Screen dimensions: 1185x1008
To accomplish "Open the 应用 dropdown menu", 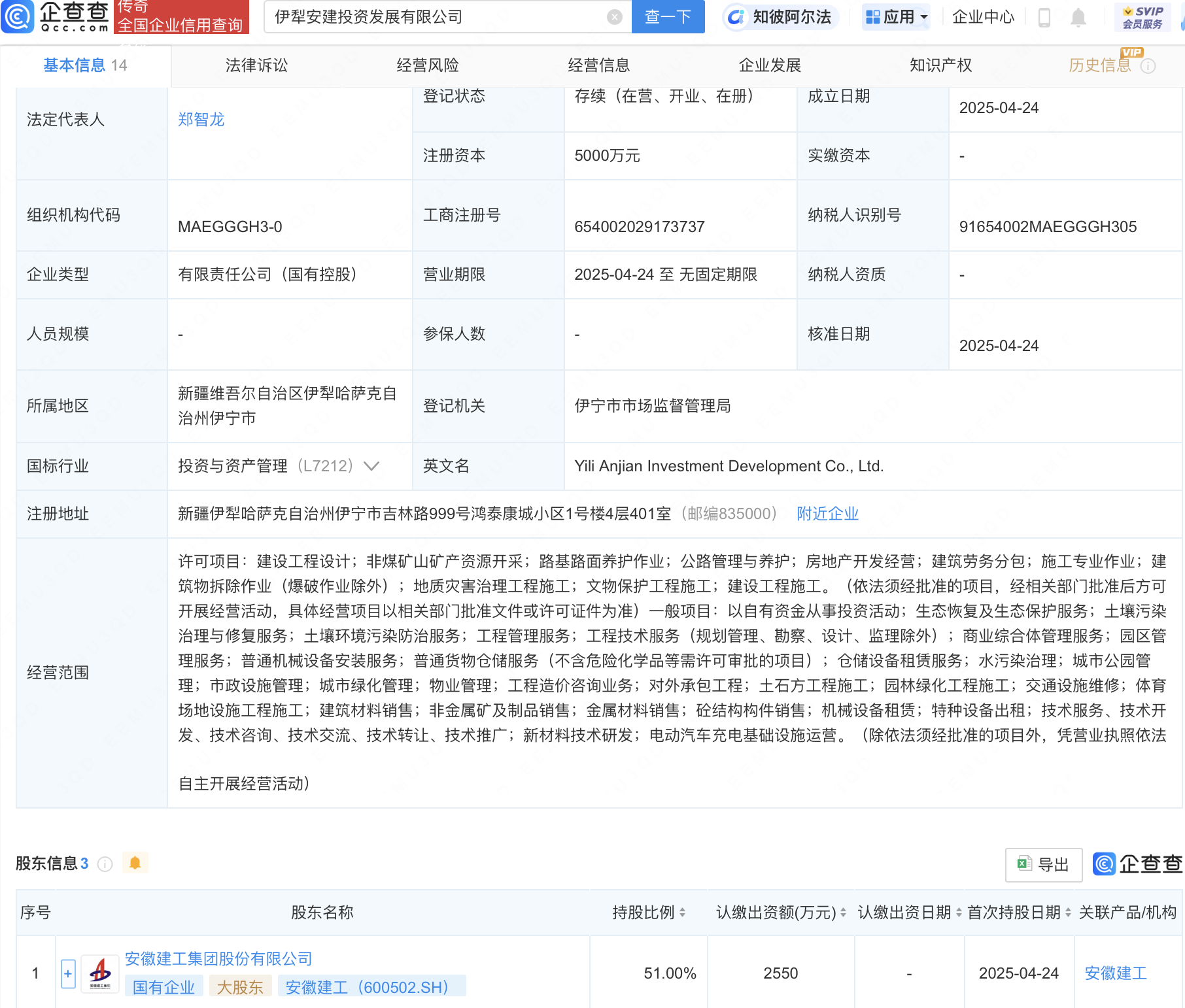I will point(896,17).
